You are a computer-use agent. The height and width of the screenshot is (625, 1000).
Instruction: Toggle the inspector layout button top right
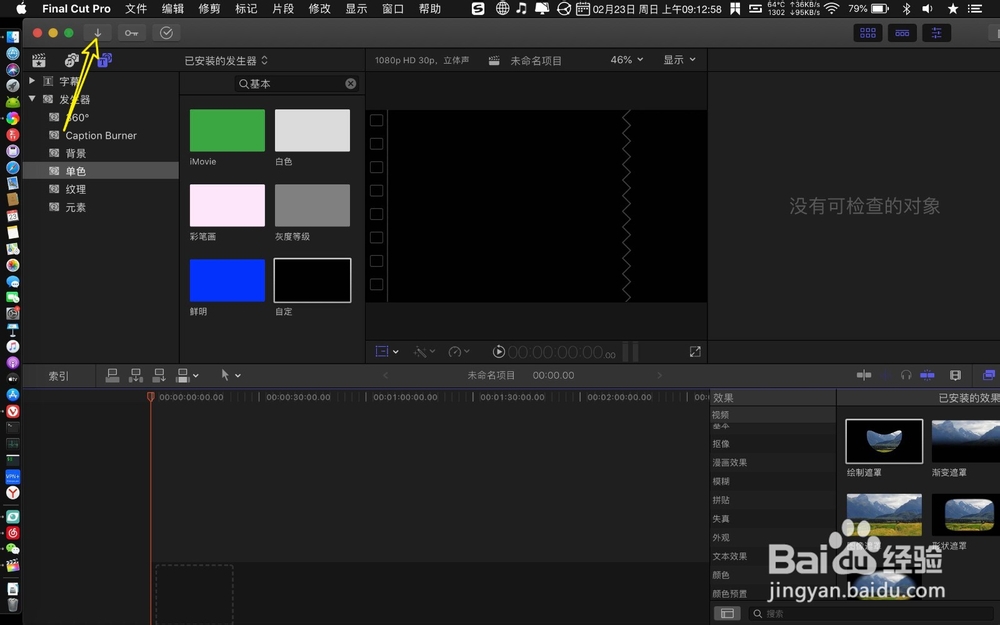pos(936,32)
